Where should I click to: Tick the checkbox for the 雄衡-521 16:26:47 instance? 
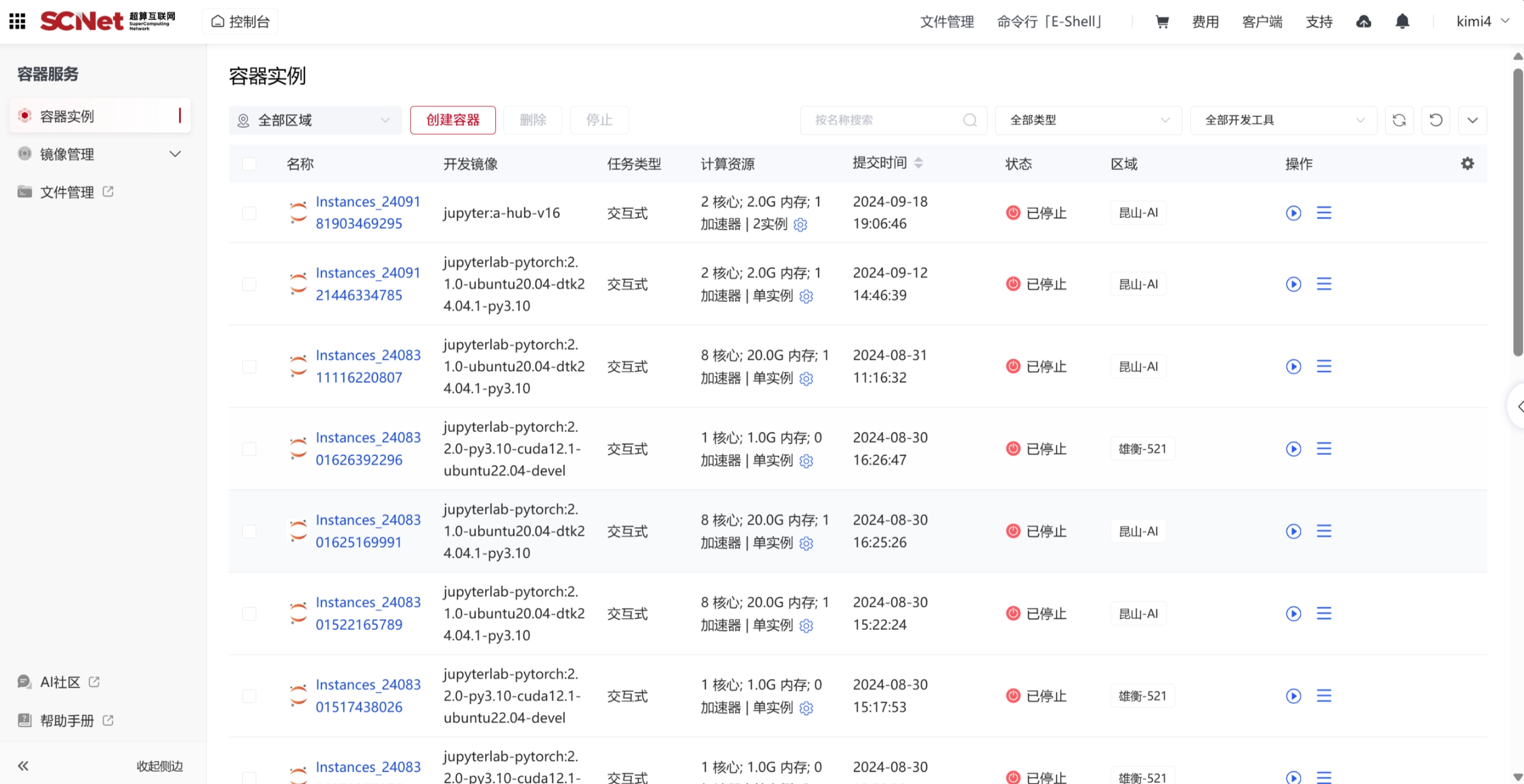coord(249,449)
